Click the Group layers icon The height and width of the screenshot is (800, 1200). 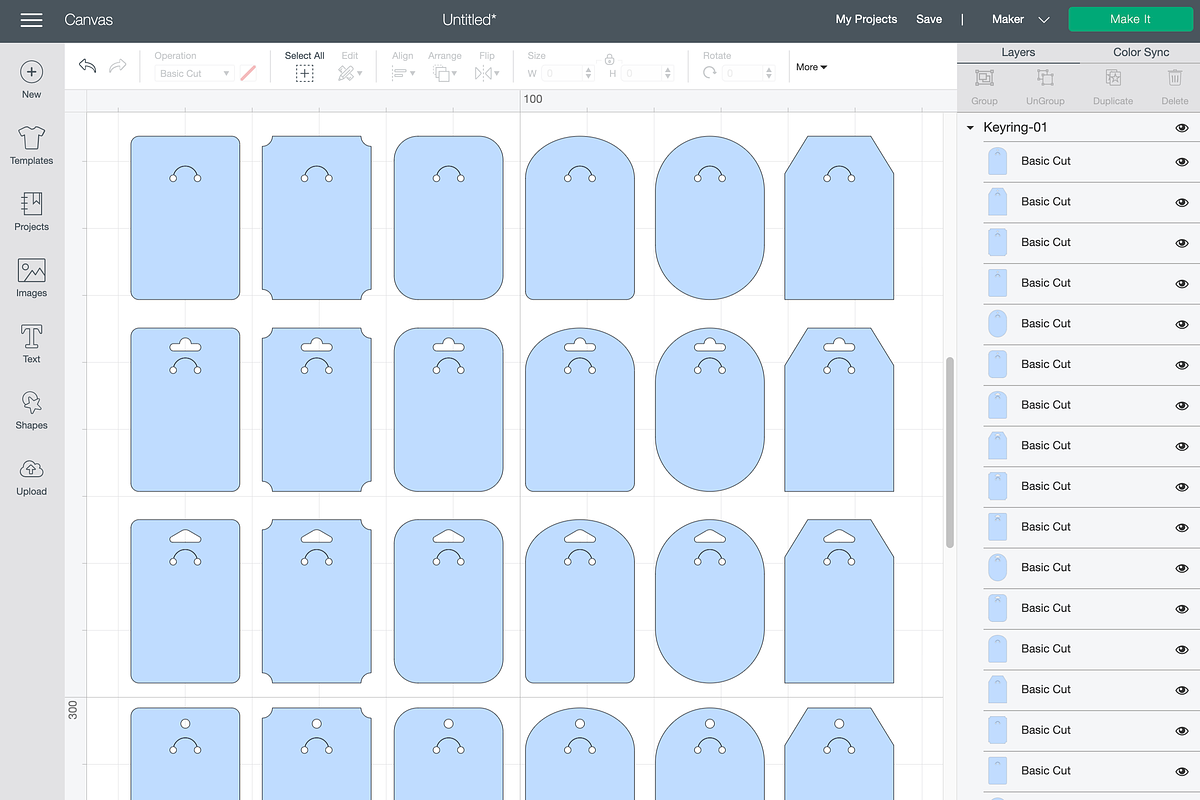click(x=984, y=78)
